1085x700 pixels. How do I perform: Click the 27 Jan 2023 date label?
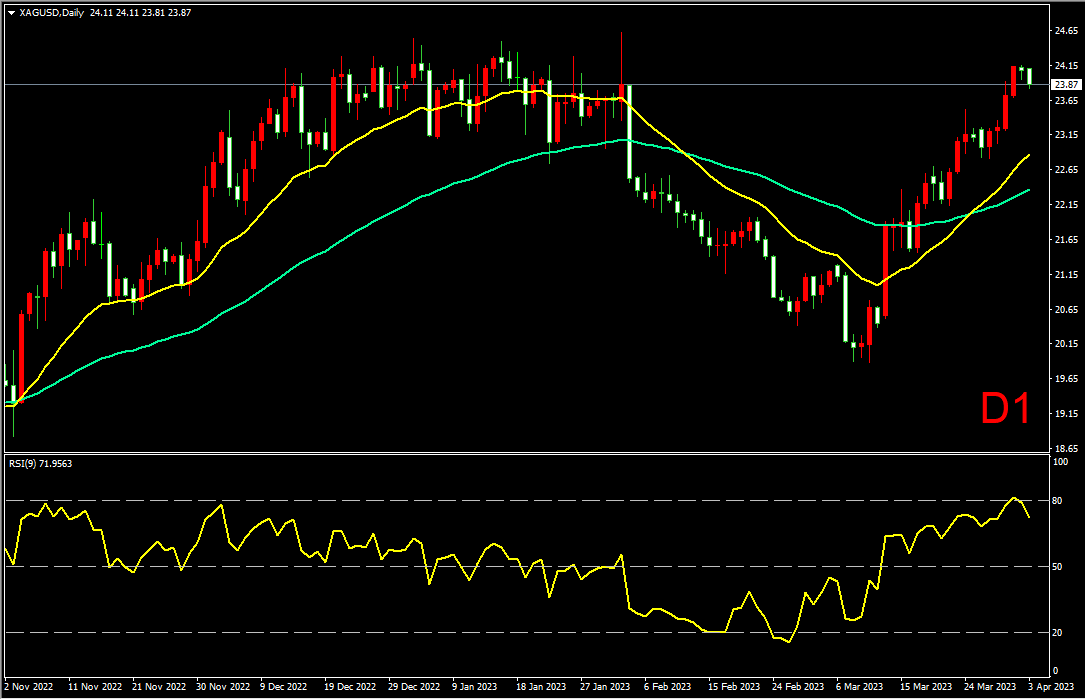pos(605,686)
